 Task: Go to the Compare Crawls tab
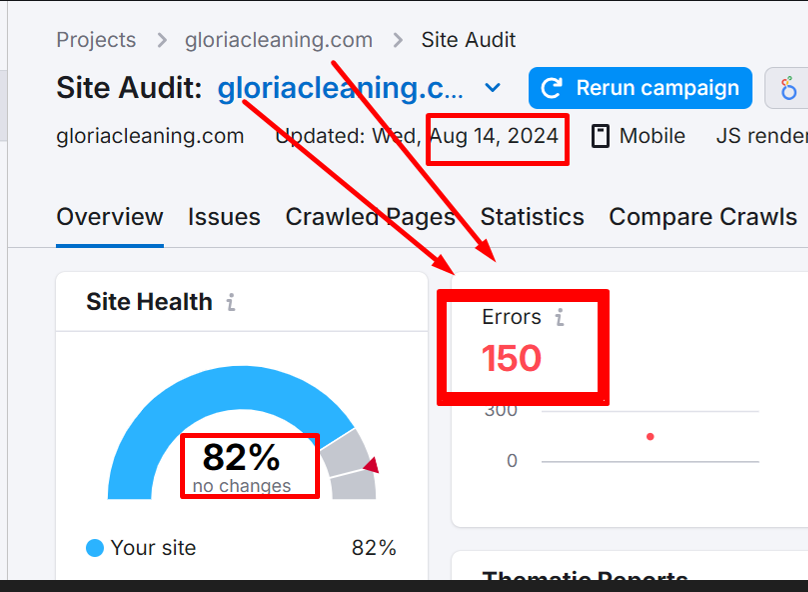[x=702, y=217]
